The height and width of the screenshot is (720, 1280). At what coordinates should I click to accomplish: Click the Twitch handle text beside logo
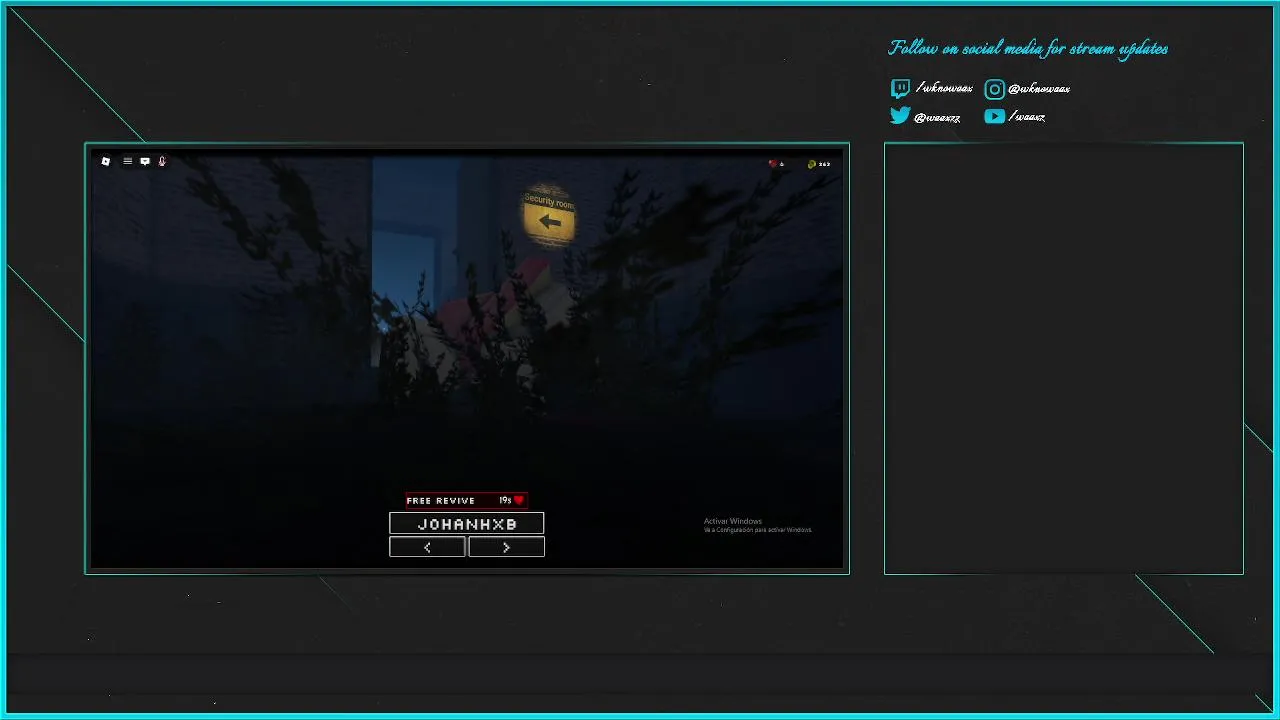[944, 88]
